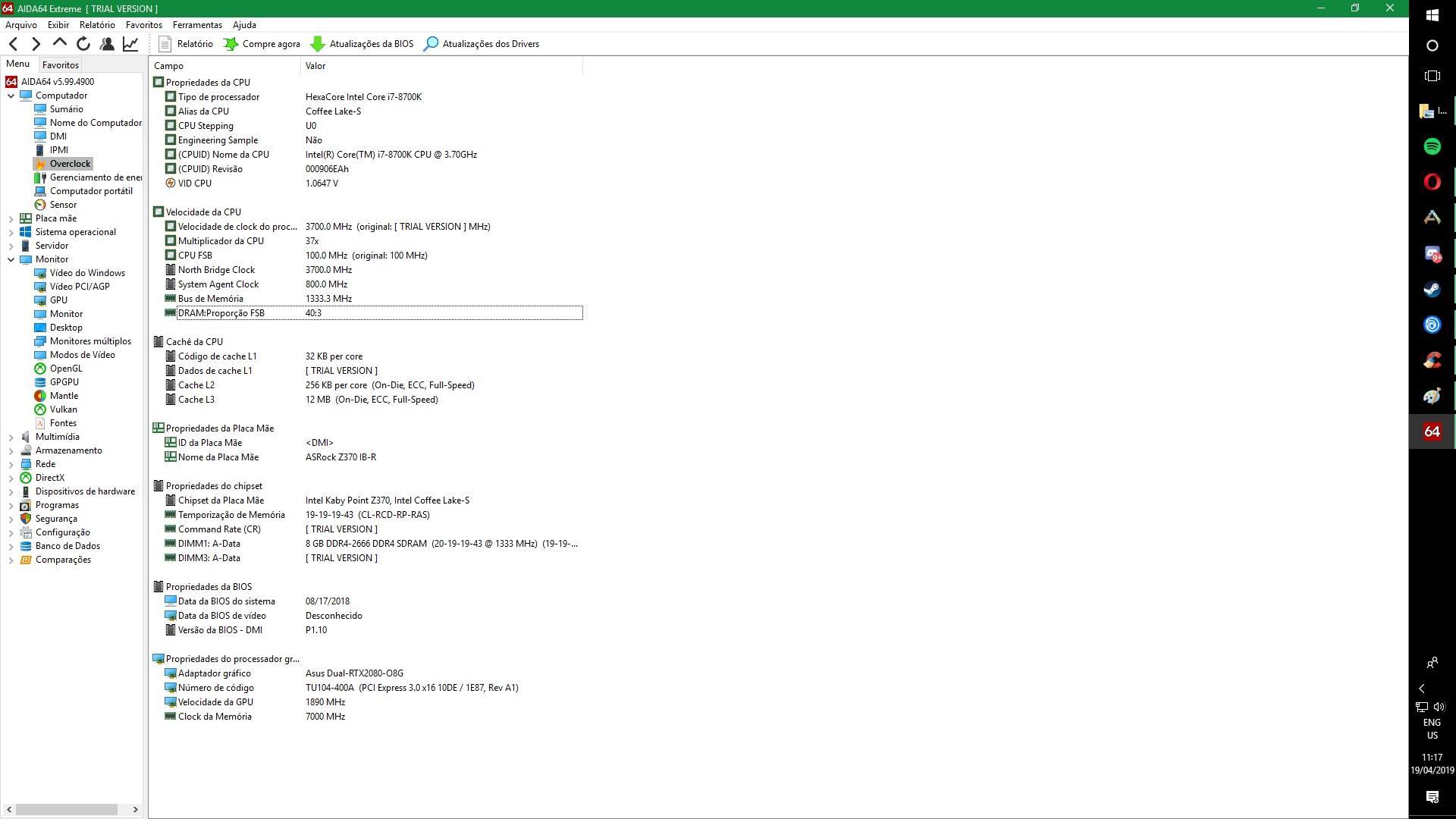Expand the DirectX tree node
The height and width of the screenshot is (819, 1456).
coord(11,478)
